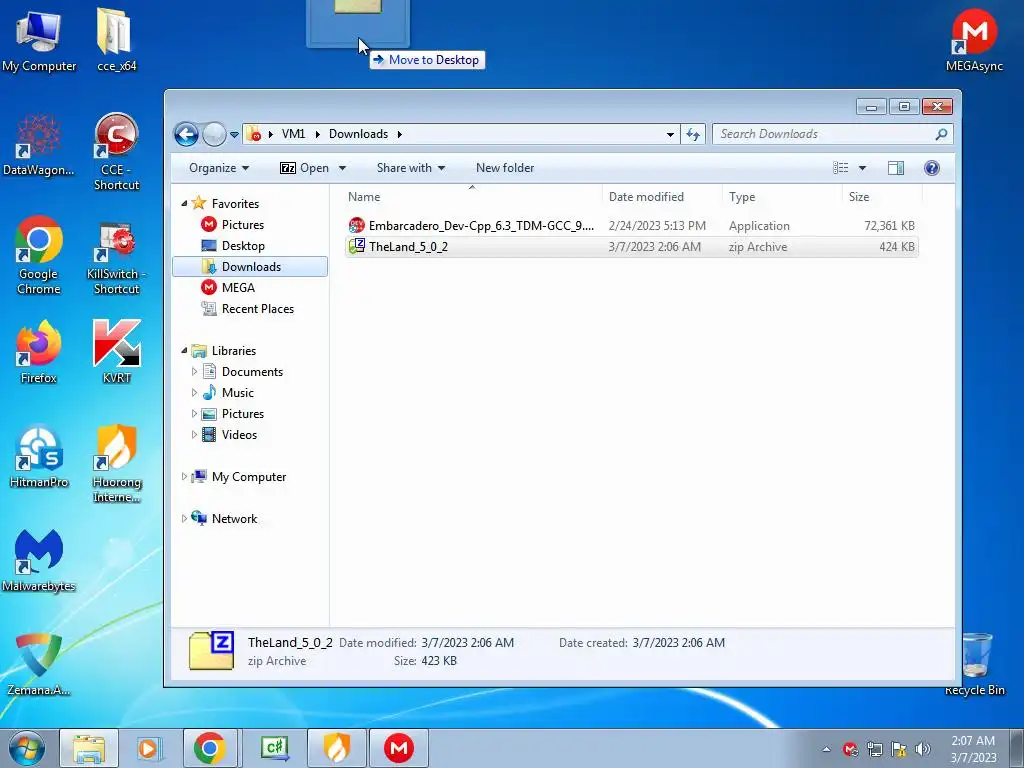Click the forward navigation arrow

(x=214, y=135)
